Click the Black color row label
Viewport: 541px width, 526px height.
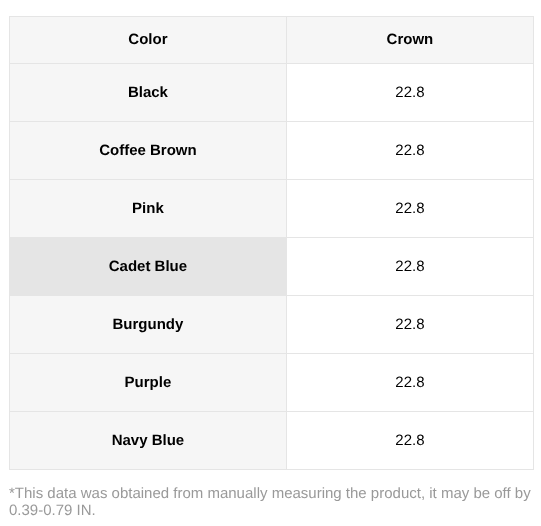[148, 92]
